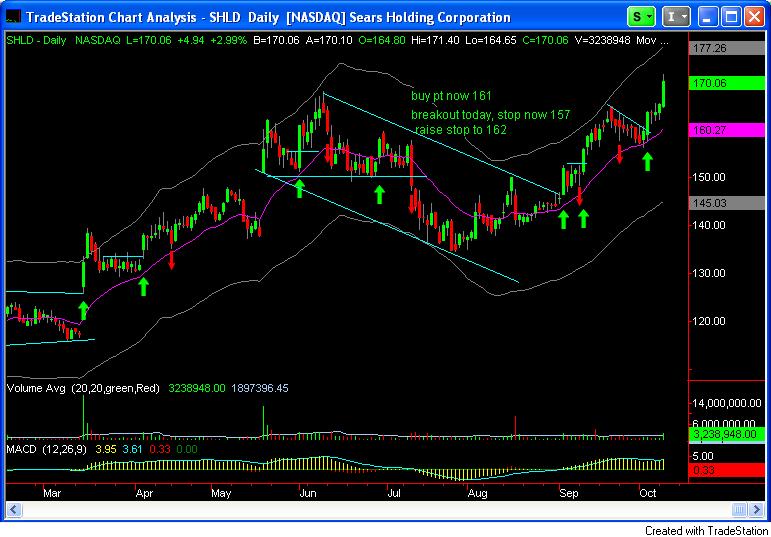
Task: Click the 5.00 MACD axis value
Action: (702, 456)
